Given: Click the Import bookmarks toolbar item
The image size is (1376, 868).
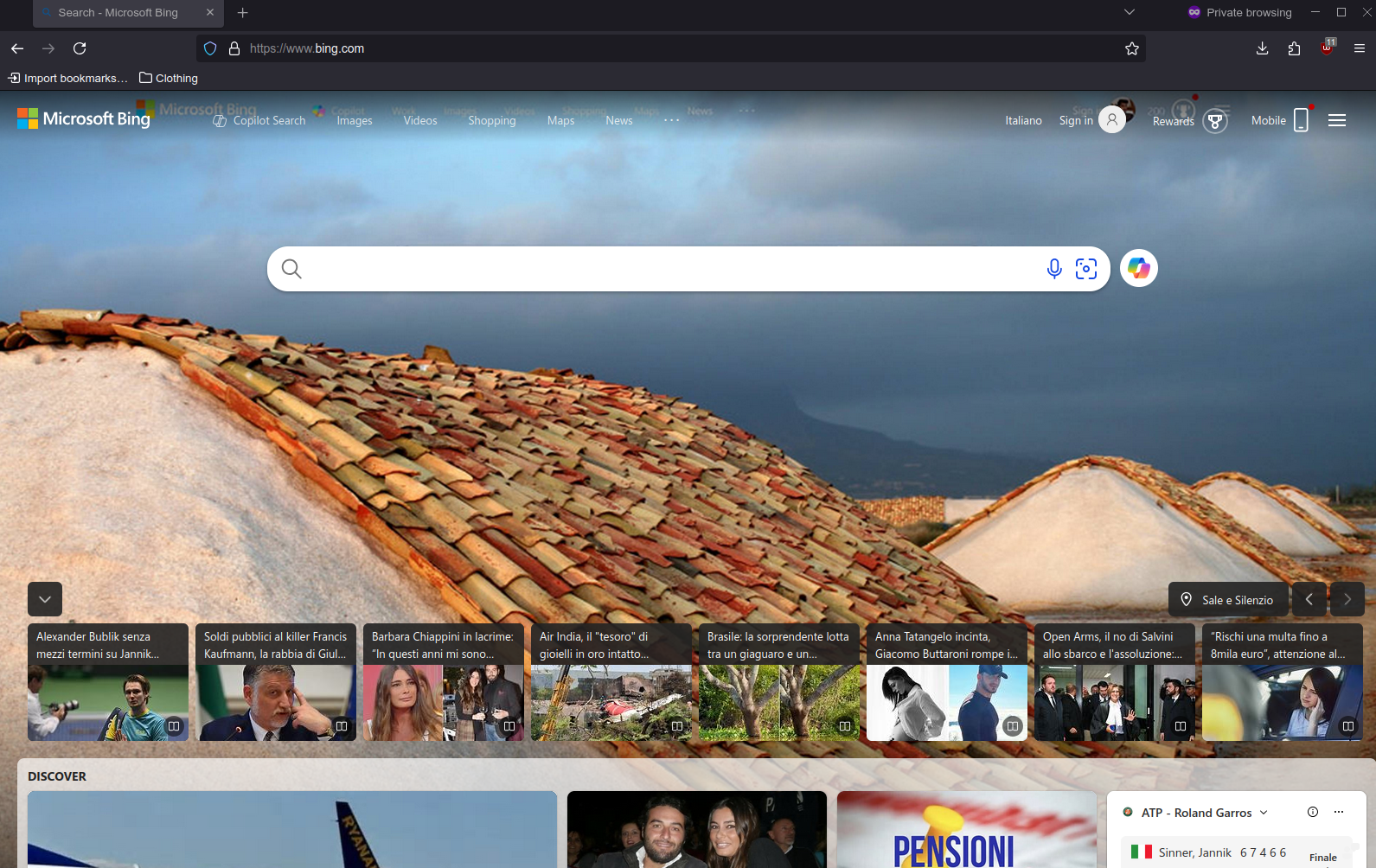Looking at the screenshot, I should point(68,78).
